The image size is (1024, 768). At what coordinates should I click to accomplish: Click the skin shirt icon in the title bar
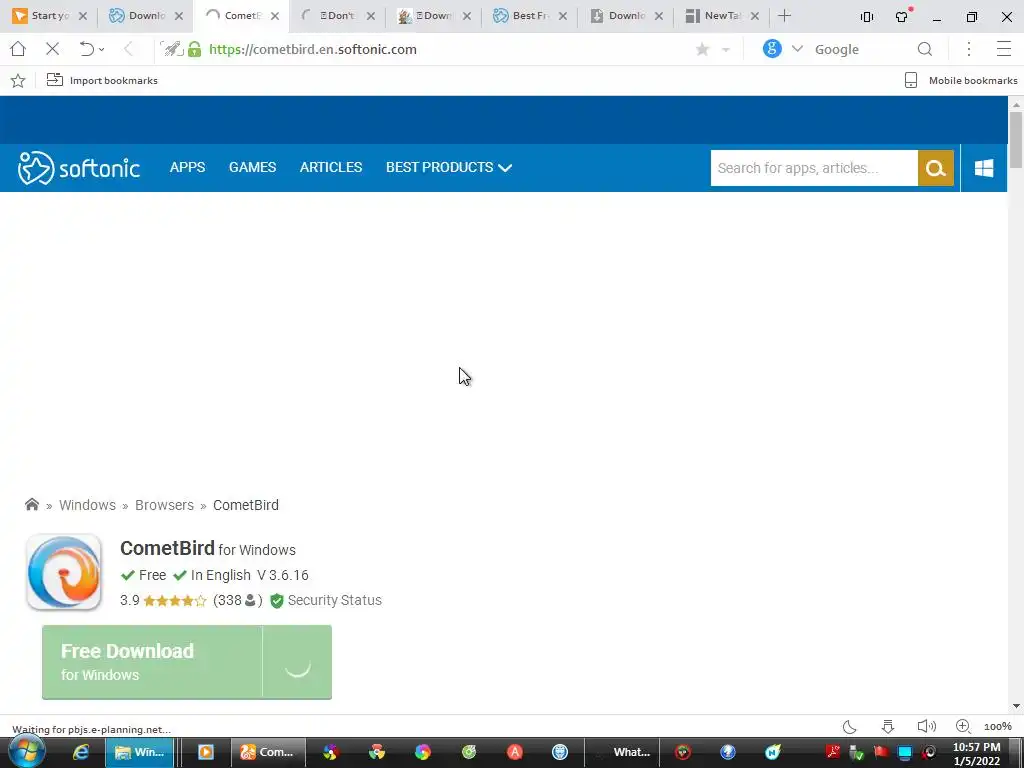903,16
